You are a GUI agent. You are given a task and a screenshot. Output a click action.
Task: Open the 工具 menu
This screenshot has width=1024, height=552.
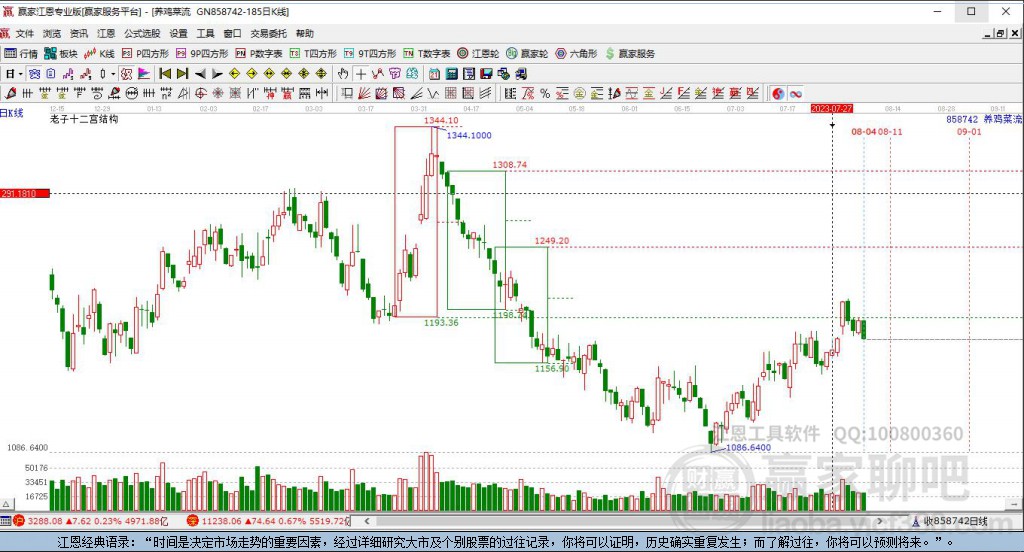(x=205, y=33)
